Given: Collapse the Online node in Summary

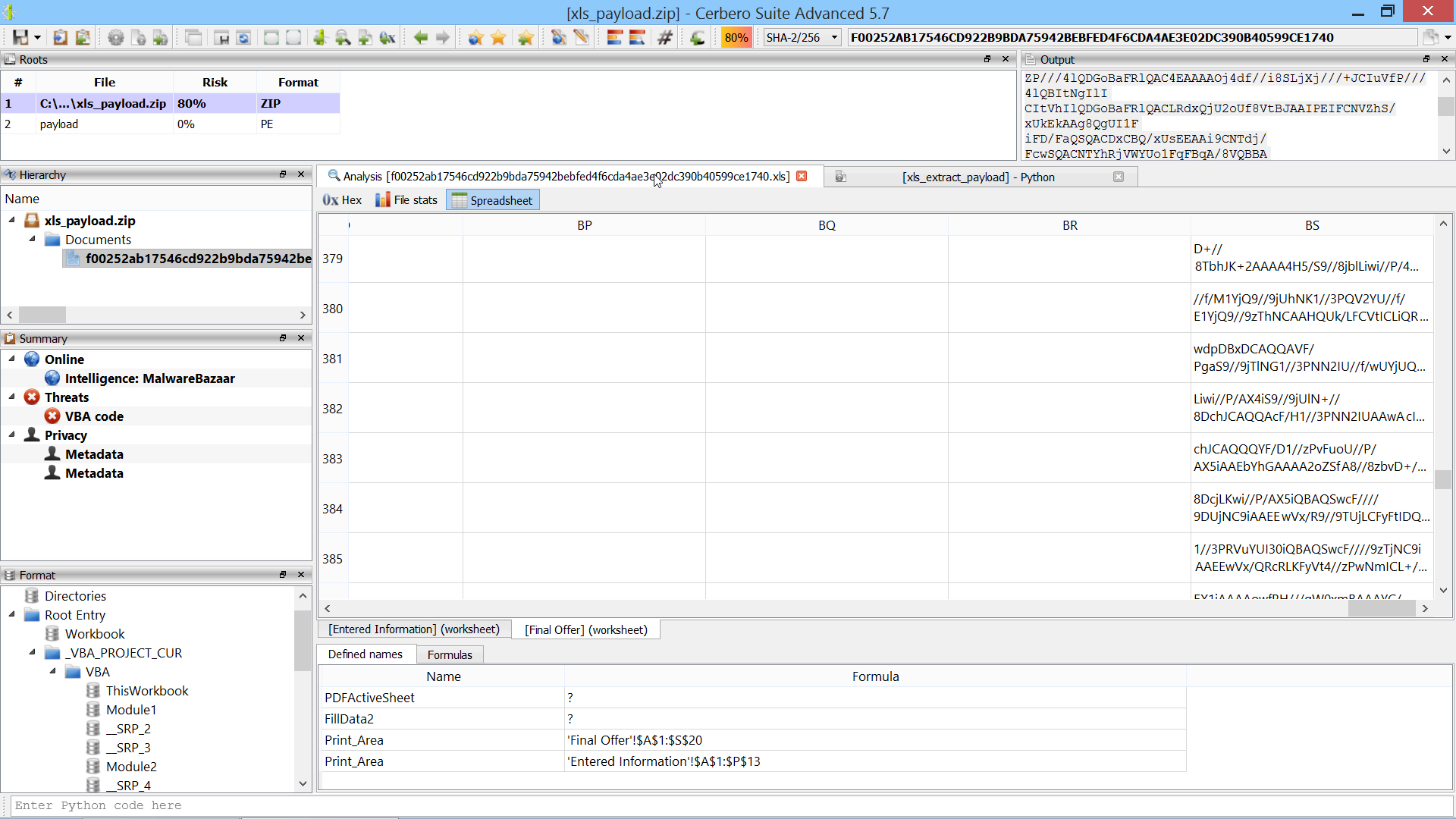Looking at the screenshot, I should (x=11, y=359).
